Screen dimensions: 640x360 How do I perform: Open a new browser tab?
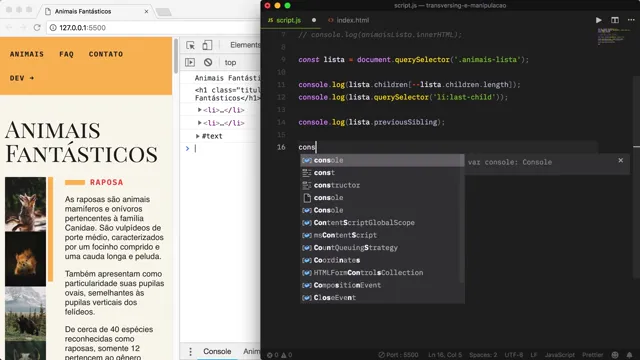pyautogui.click(x=164, y=12)
